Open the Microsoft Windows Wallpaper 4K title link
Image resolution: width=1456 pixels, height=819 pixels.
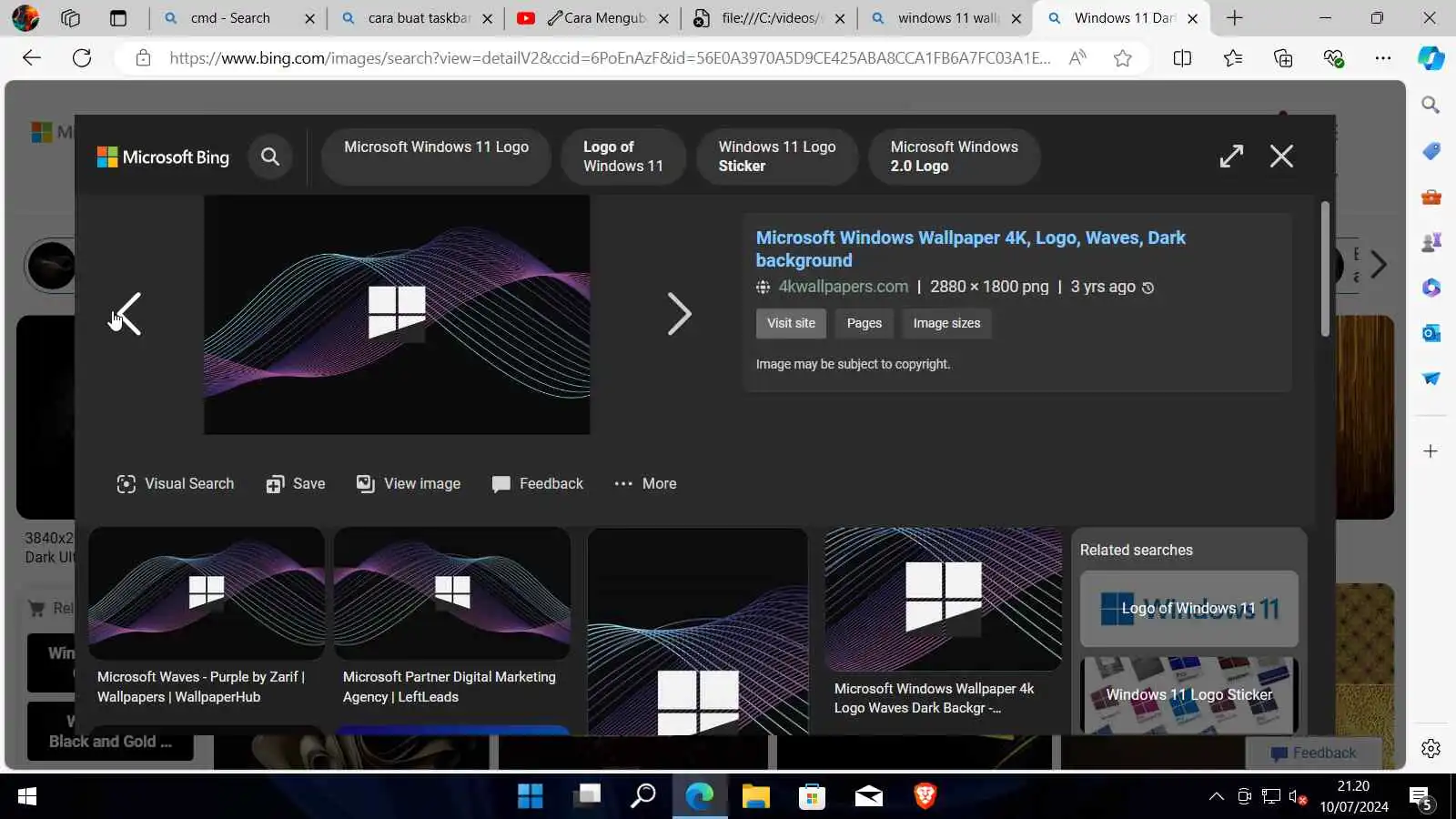(970, 248)
